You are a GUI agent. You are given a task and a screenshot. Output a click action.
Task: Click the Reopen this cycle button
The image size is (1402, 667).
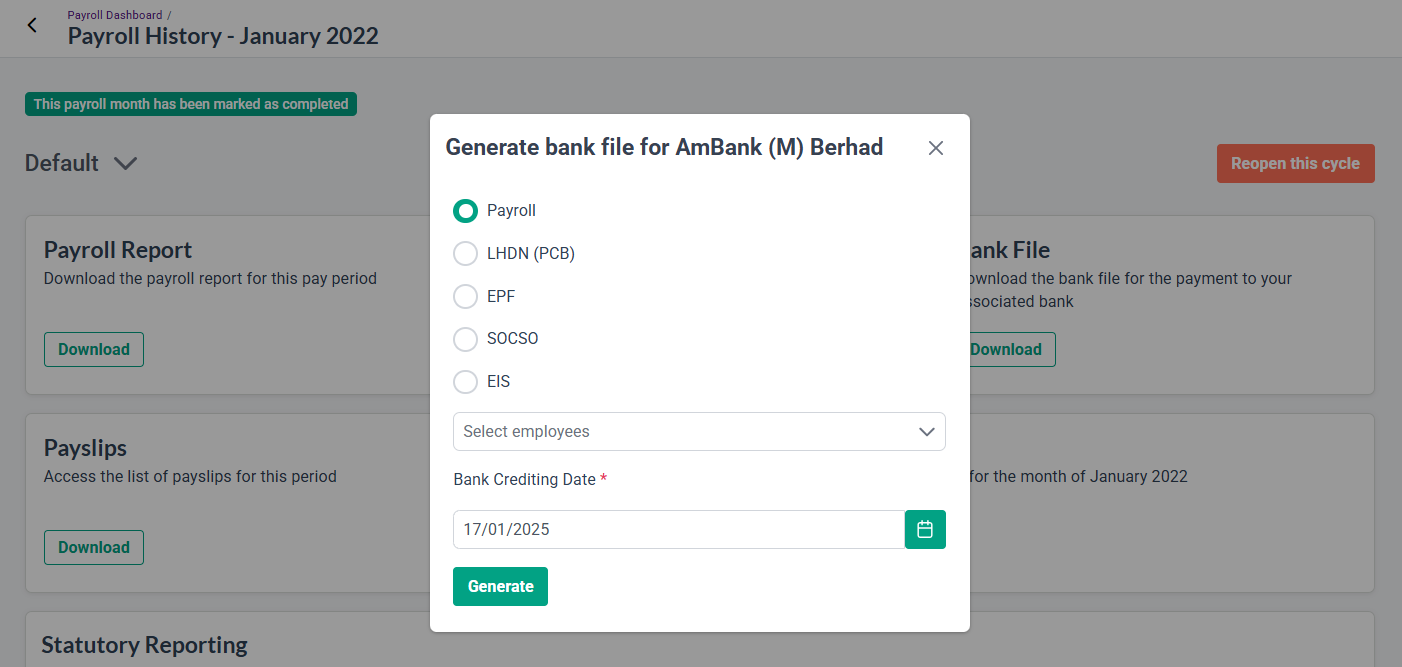coord(1295,163)
